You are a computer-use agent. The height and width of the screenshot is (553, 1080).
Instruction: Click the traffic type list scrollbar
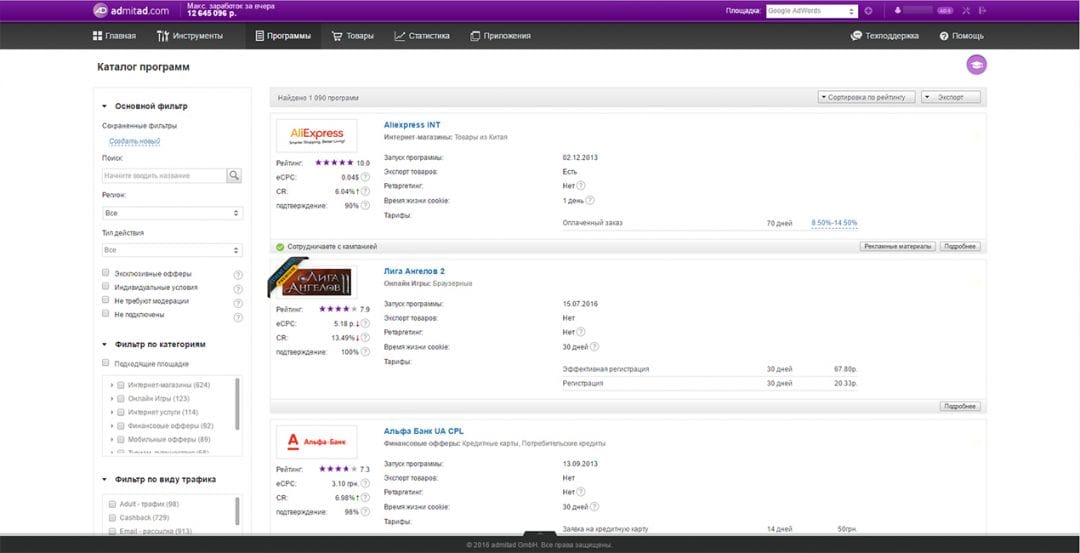click(x=238, y=511)
